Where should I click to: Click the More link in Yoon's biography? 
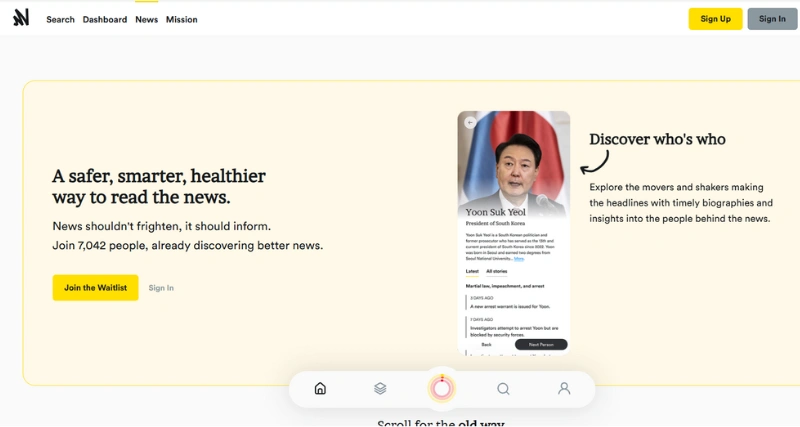coord(519,259)
